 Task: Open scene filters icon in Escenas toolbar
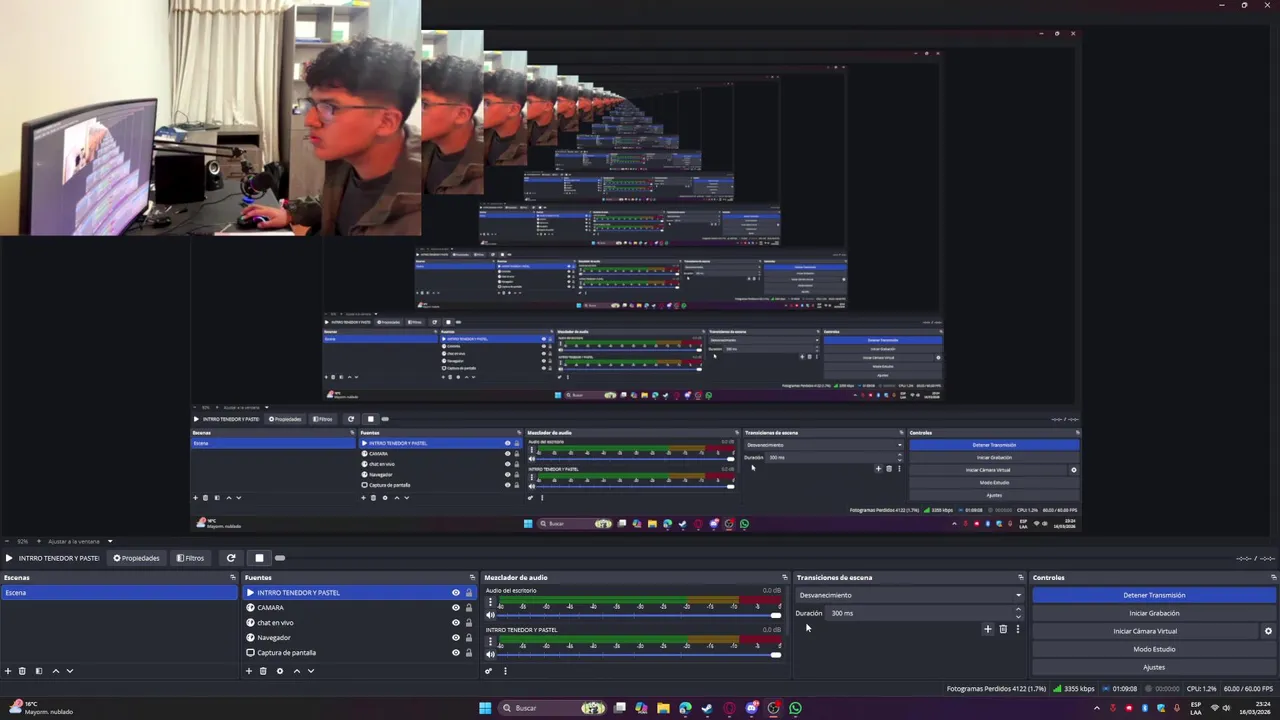pyautogui.click(x=39, y=671)
